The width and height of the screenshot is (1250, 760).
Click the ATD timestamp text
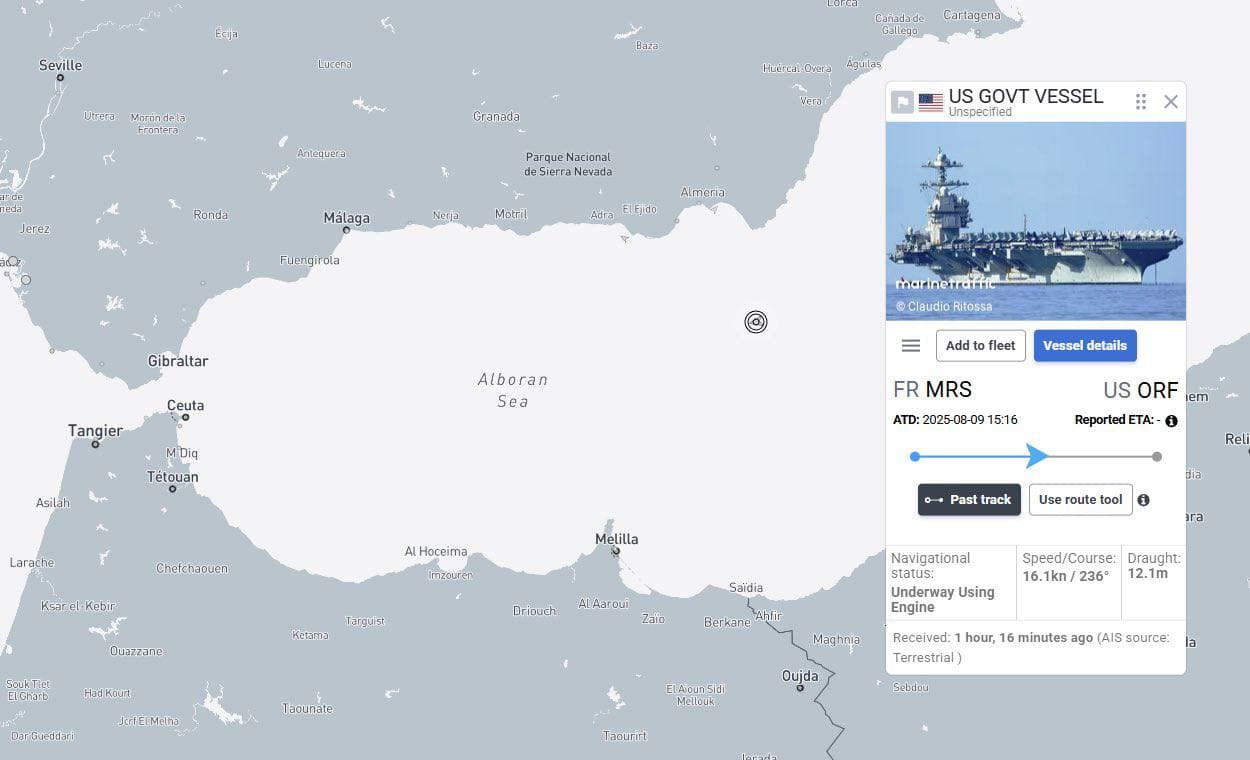coord(954,419)
